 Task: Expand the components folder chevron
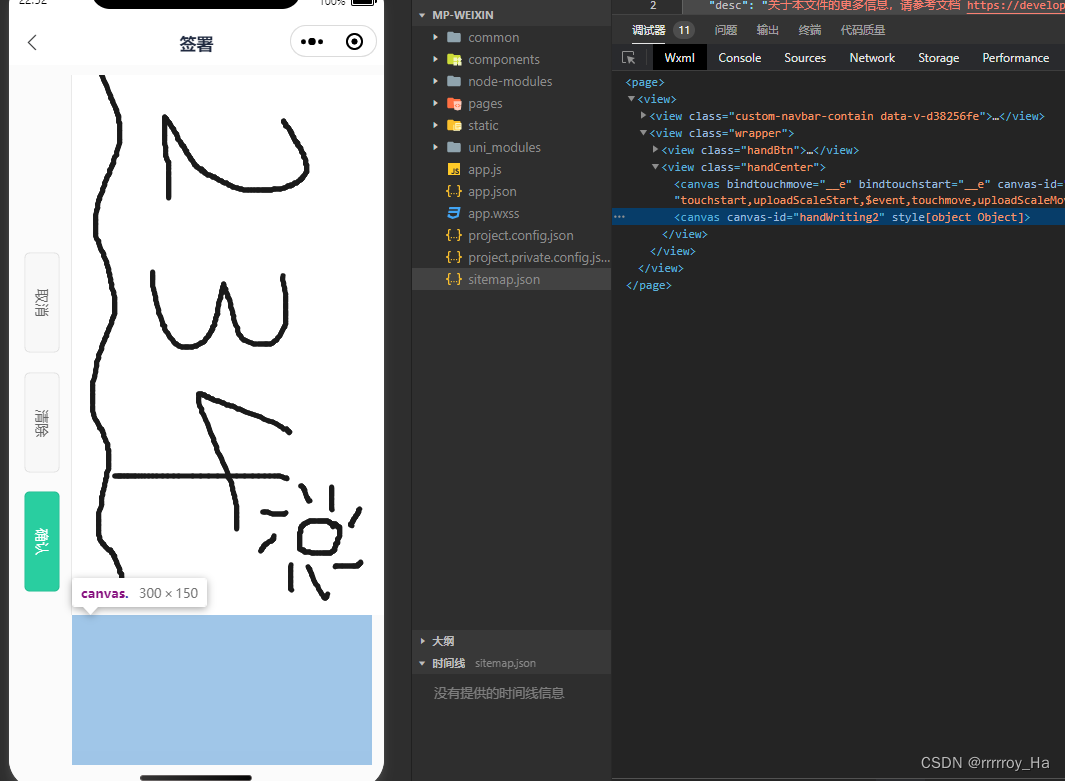435,60
